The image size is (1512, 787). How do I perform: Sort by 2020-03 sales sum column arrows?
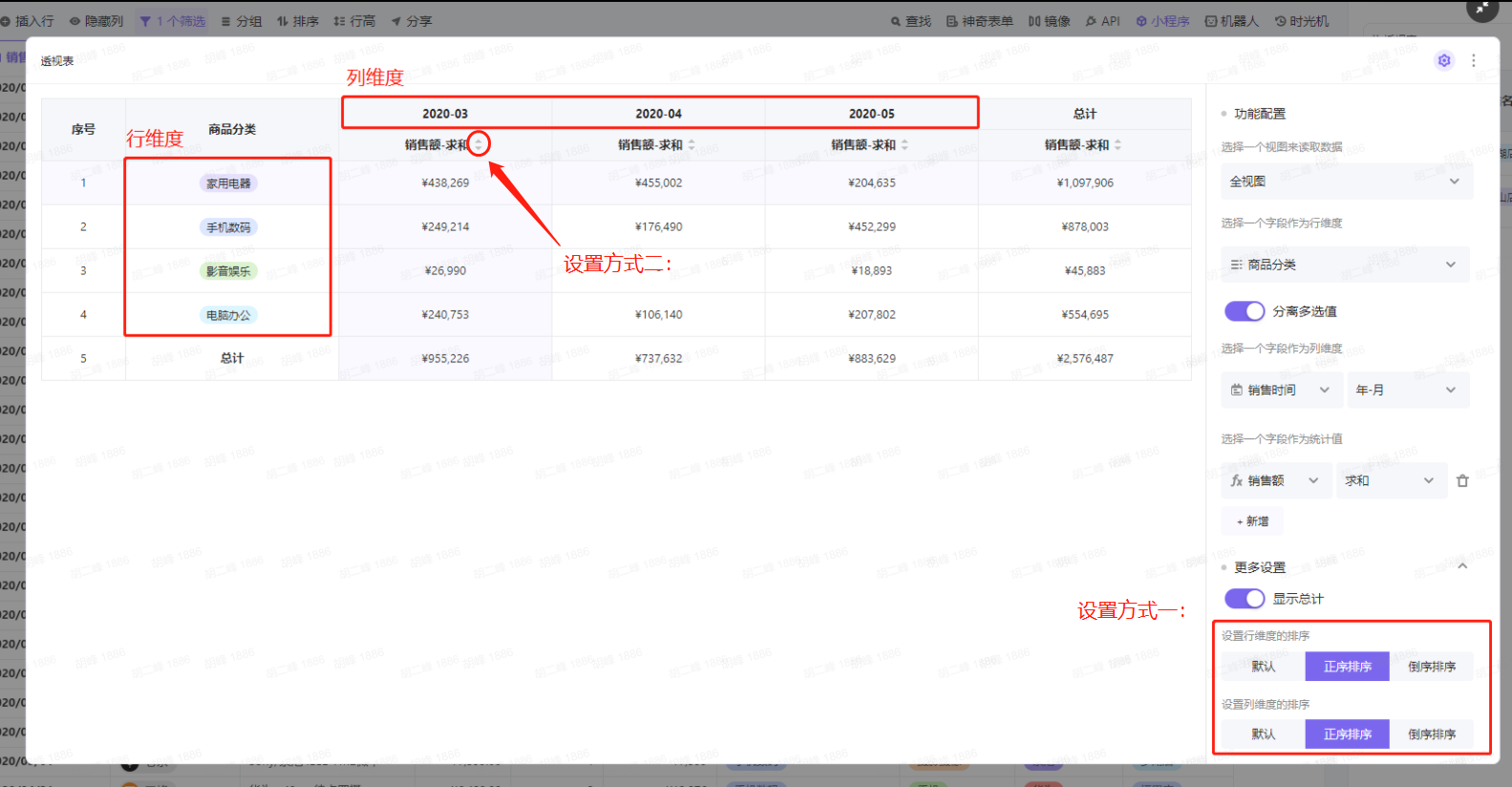click(x=479, y=144)
